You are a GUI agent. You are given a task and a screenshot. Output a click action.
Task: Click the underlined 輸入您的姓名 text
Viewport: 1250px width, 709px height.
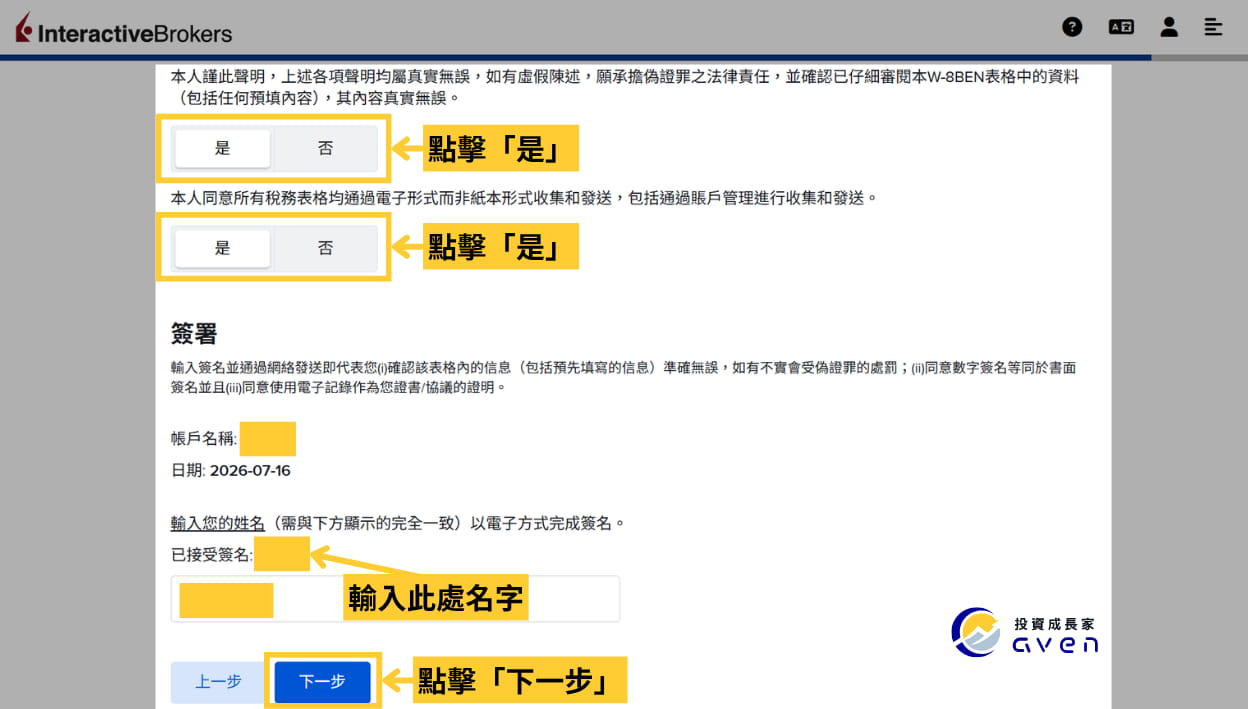tap(218, 523)
